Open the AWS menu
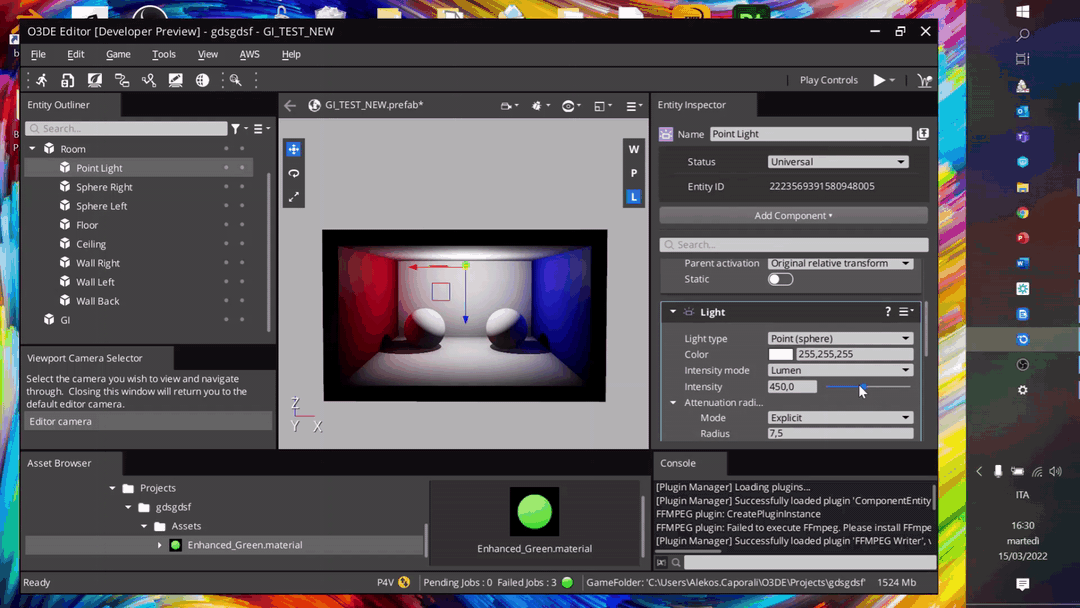This screenshot has width=1080, height=608. click(249, 54)
